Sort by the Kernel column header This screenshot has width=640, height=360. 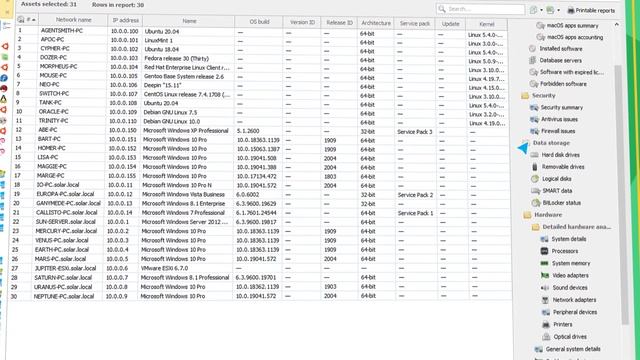(x=487, y=24)
